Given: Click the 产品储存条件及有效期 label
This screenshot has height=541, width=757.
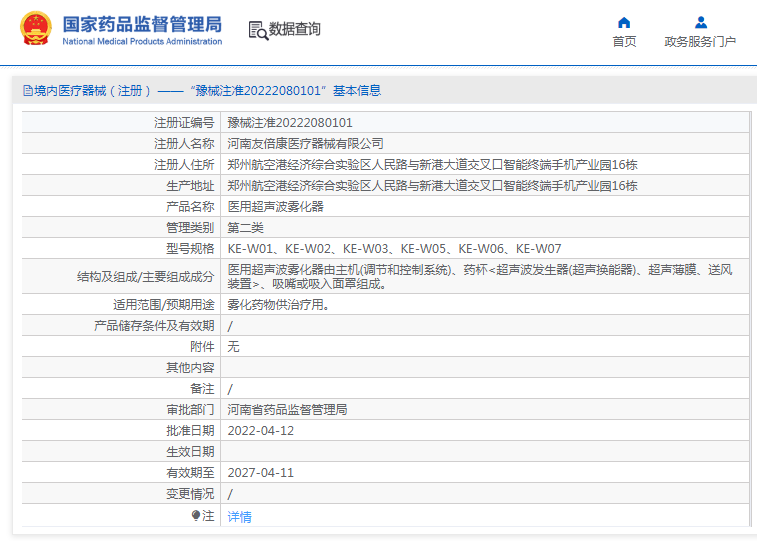Looking at the screenshot, I should coord(154,326).
